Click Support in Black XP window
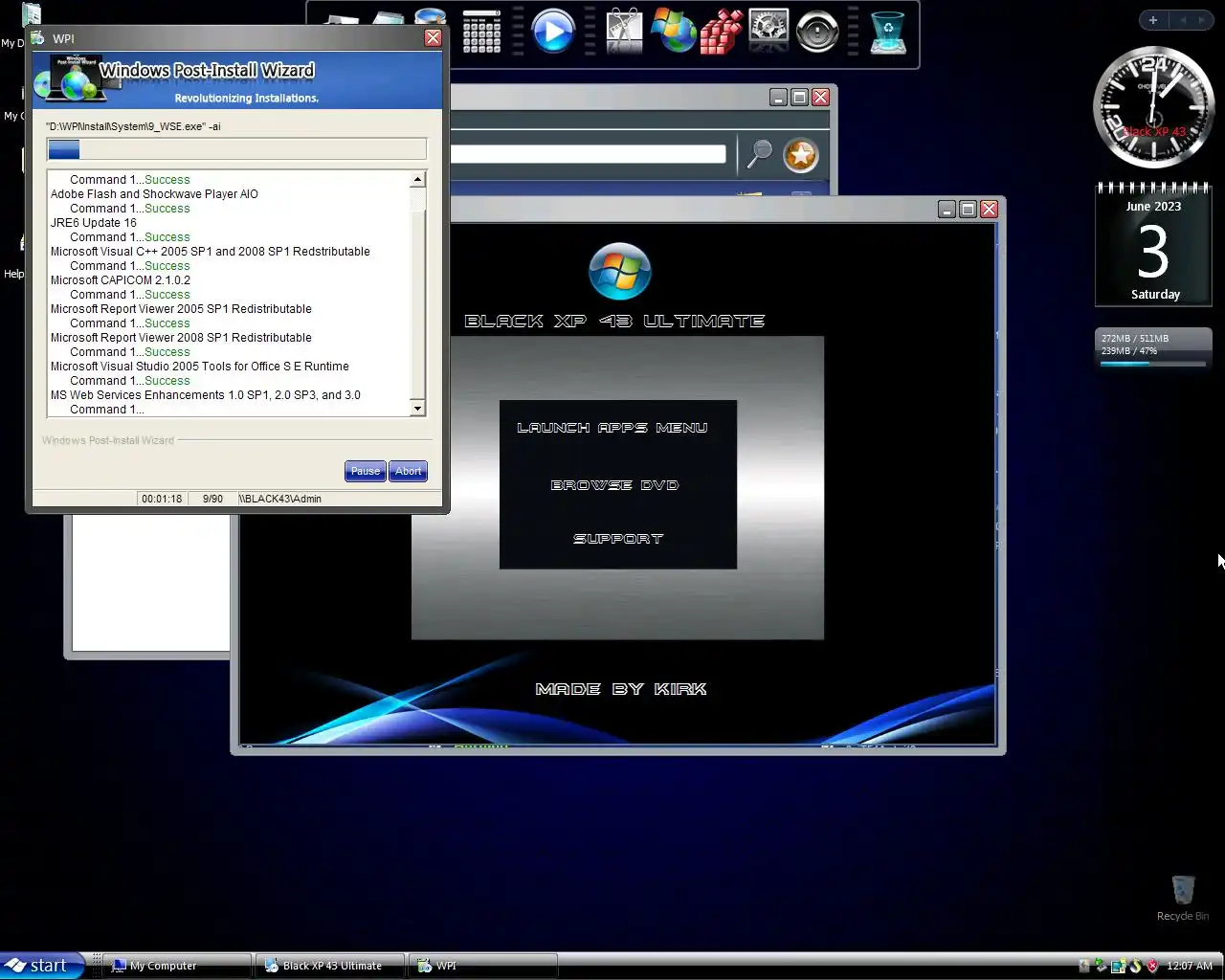 pyautogui.click(x=618, y=539)
